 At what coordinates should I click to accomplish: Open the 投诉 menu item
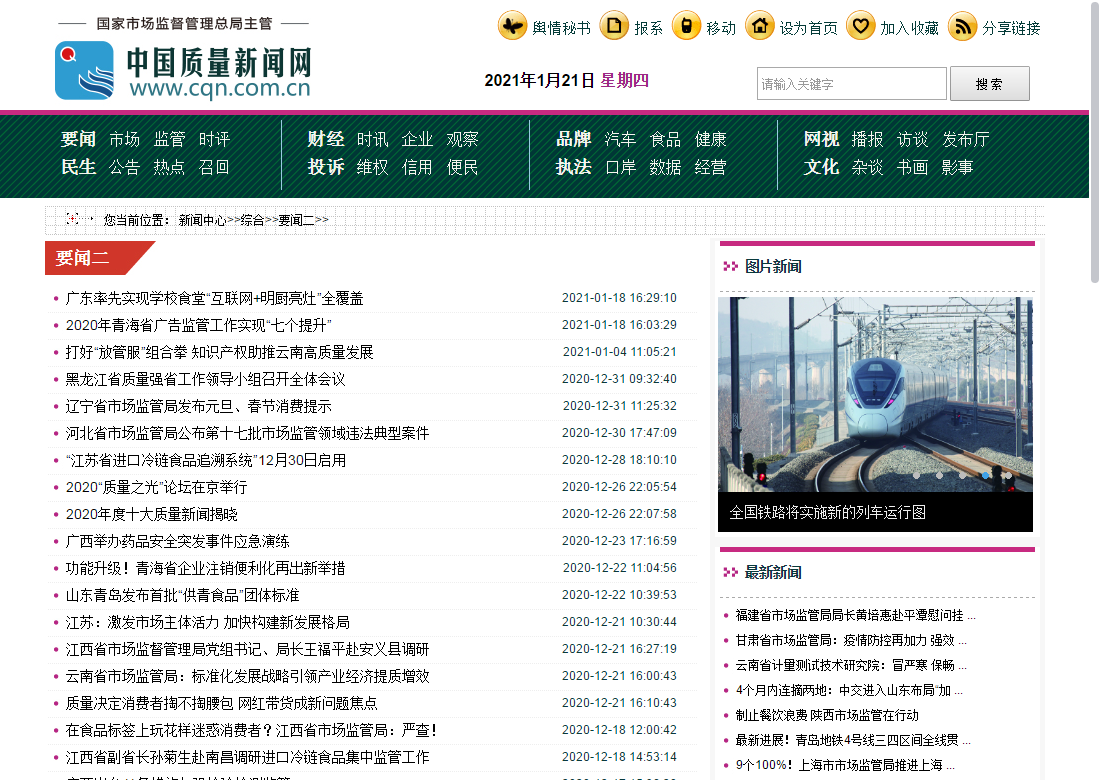(326, 167)
